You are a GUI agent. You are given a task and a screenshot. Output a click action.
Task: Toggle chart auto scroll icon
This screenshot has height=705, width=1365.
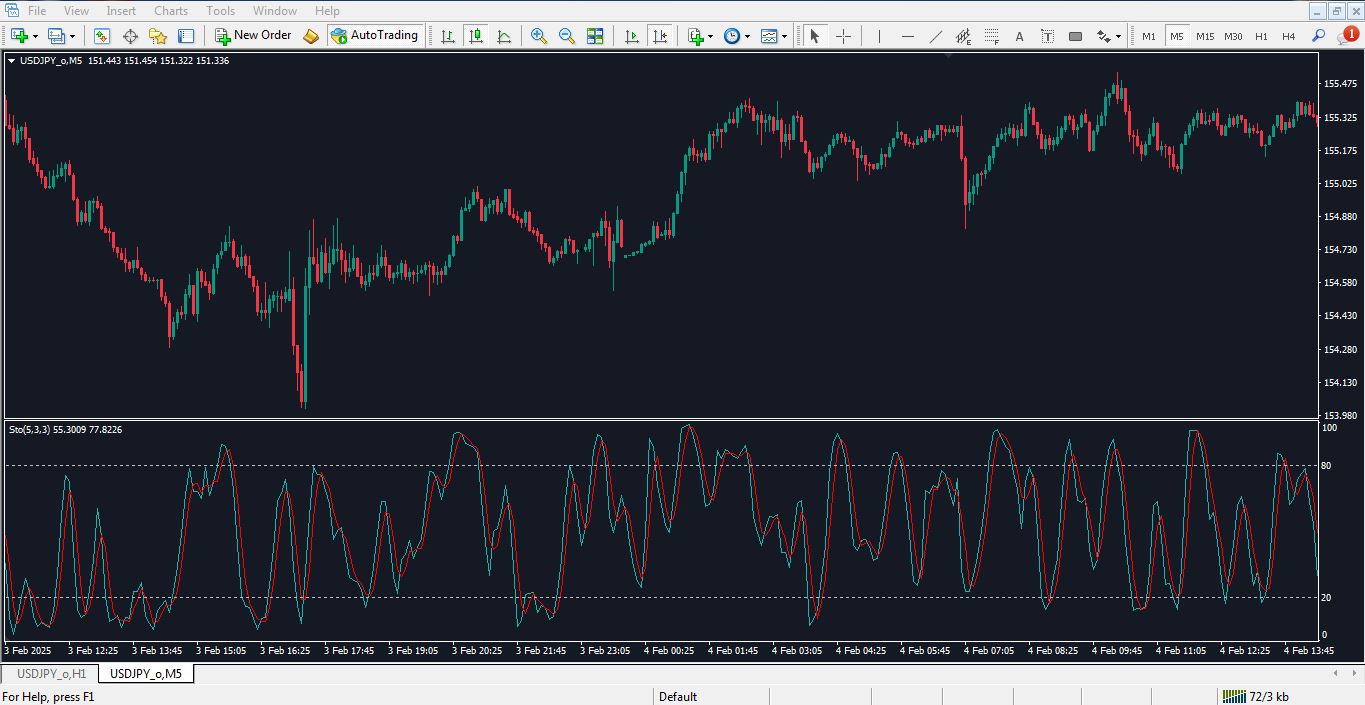coord(632,36)
